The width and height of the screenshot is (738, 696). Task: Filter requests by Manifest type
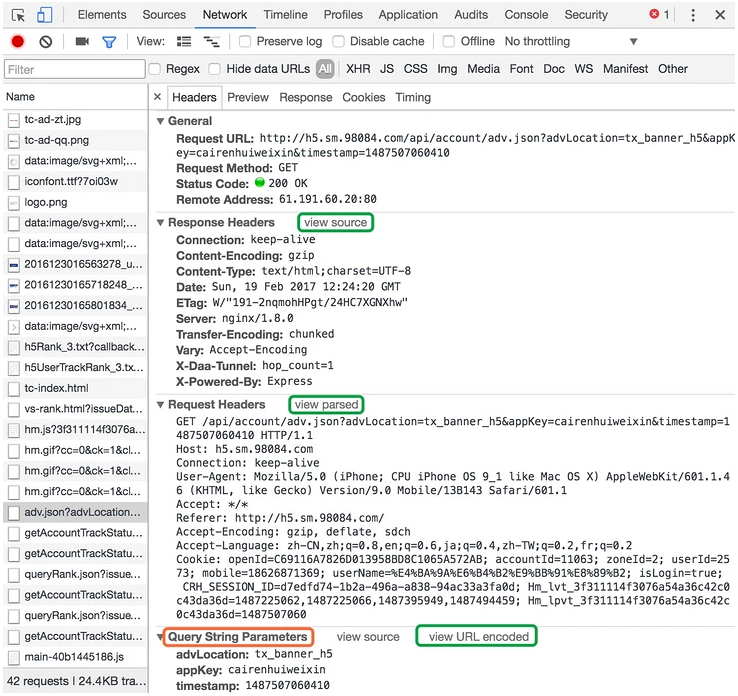point(626,69)
